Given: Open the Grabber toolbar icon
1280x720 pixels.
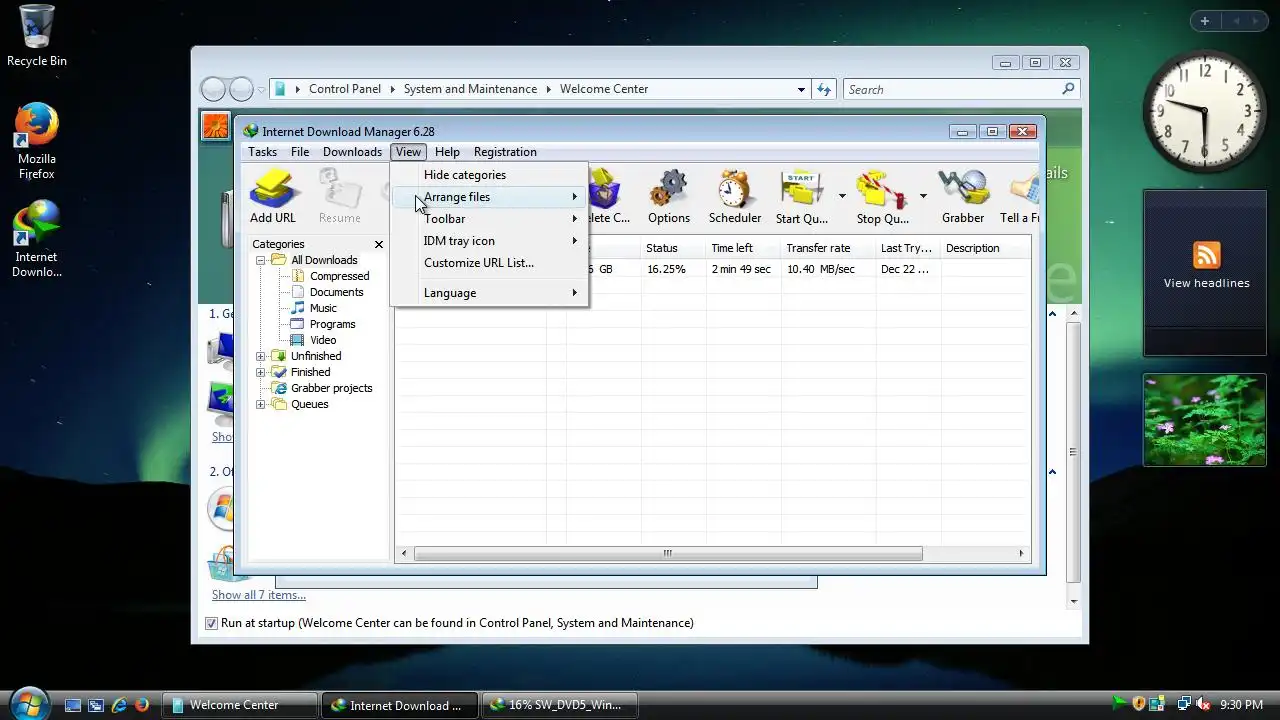Looking at the screenshot, I should point(963,196).
